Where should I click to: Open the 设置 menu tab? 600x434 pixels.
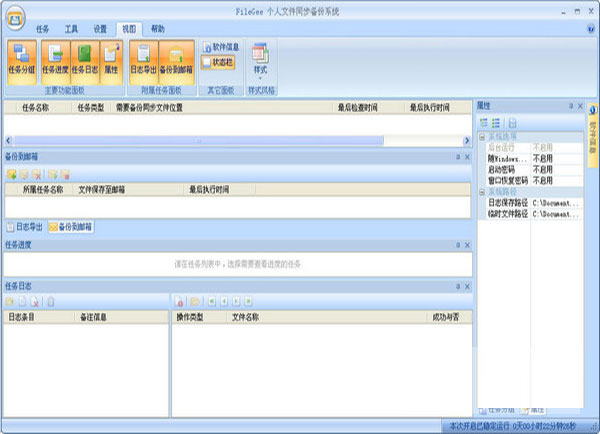point(100,29)
